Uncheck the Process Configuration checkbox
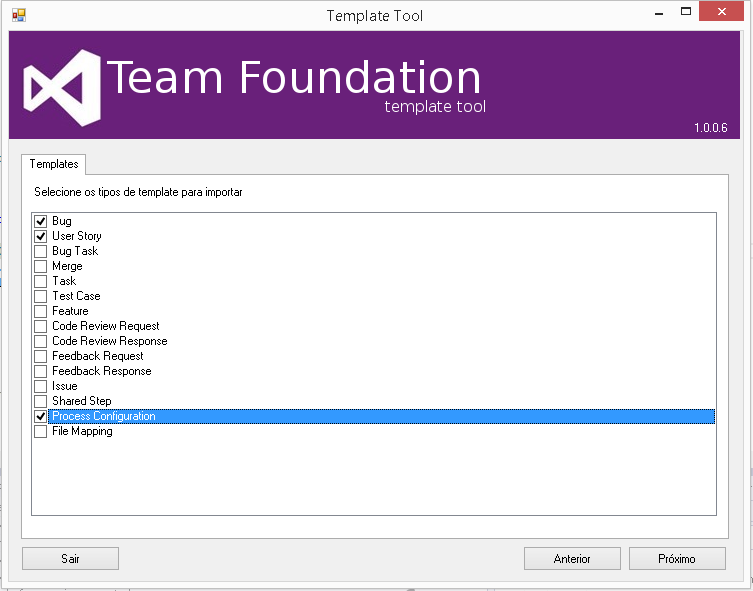The width and height of the screenshot is (753, 591). pyautogui.click(x=40, y=416)
